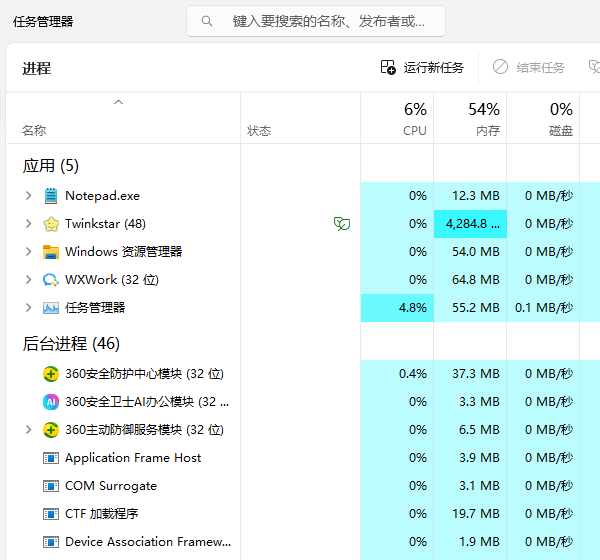The image size is (600, 560).
Task: Click the Twinkstar star icon
Action: coord(51,224)
